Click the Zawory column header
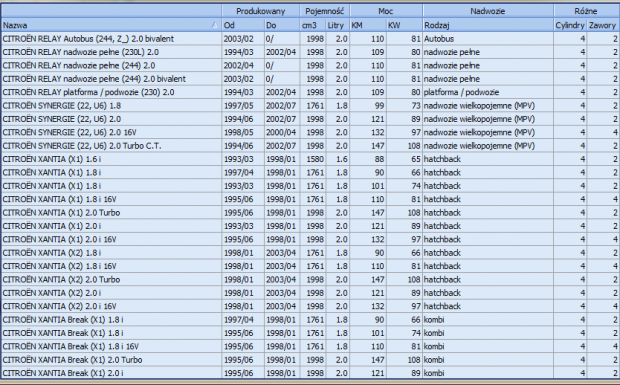620x385 pixels. (603, 25)
